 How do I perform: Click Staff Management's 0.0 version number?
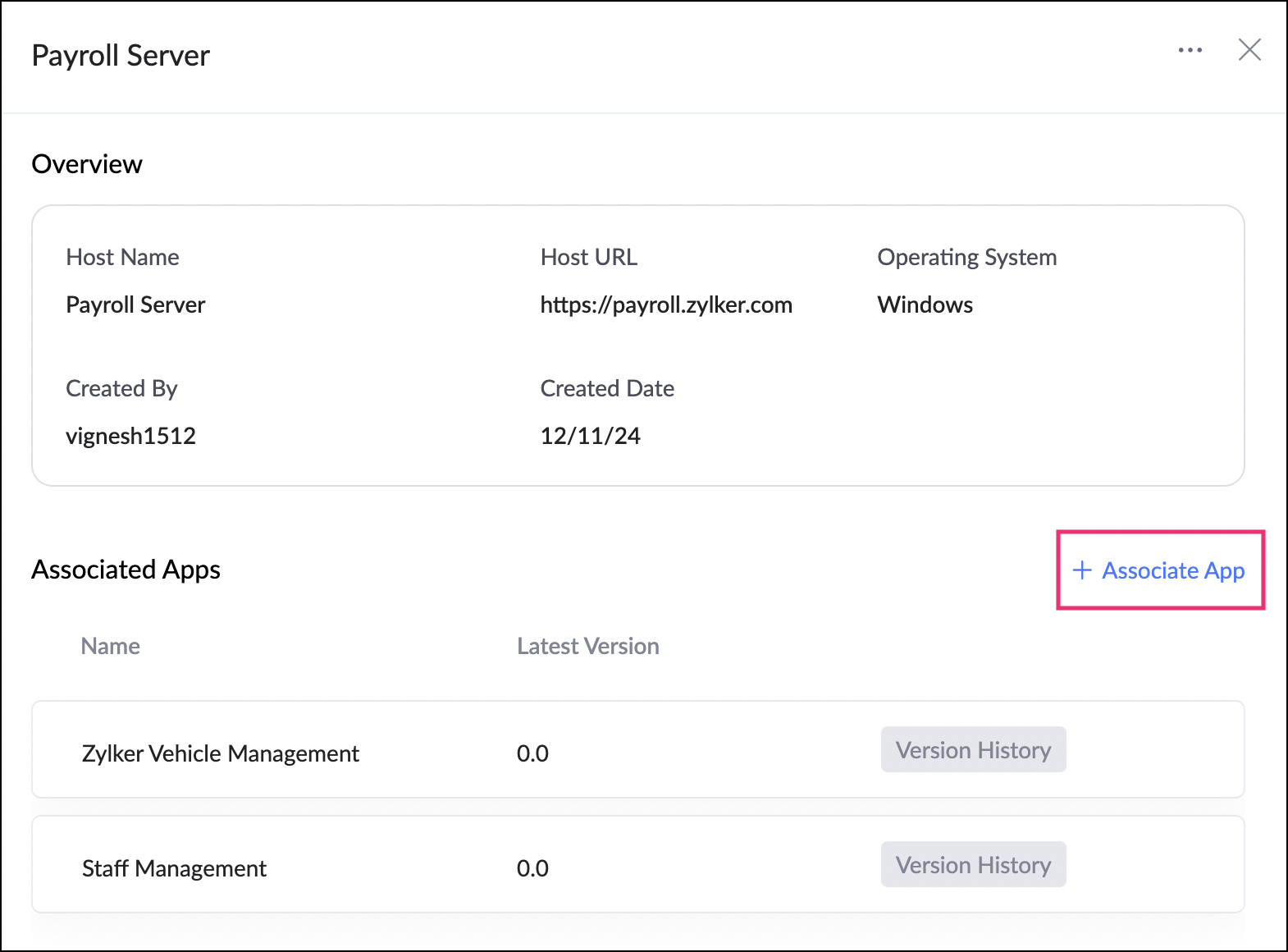tap(532, 868)
